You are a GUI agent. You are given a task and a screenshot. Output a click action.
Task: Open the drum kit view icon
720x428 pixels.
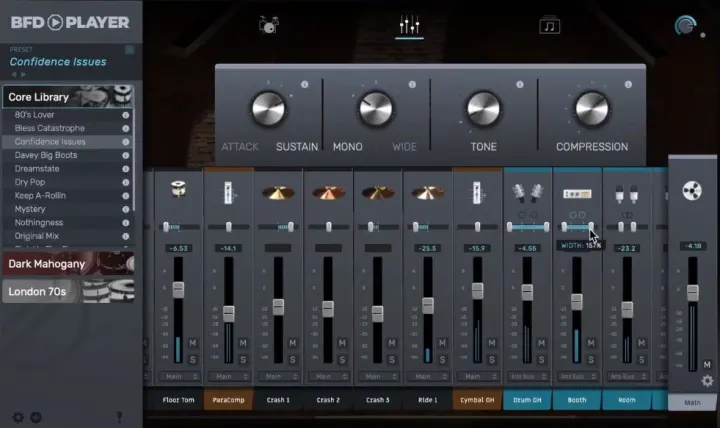[x=269, y=24]
